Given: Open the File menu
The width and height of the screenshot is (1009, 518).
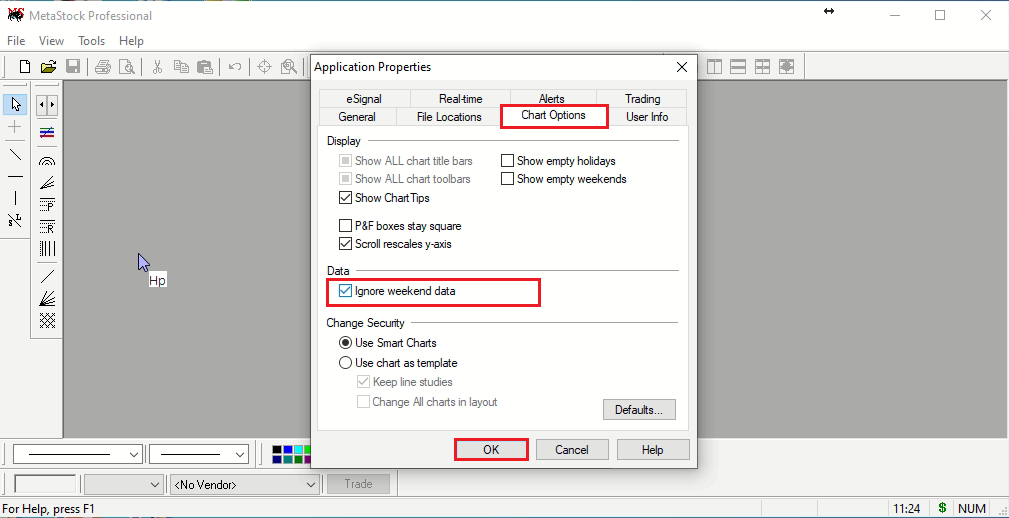Looking at the screenshot, I should click(x=16, y=41).
